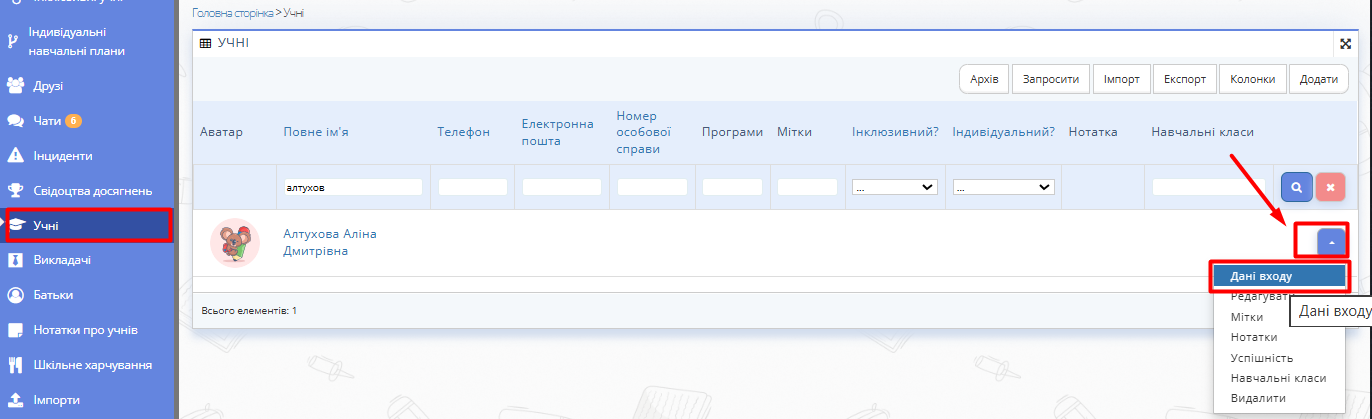Viewport: 1372px width, 419px height.
Task: Click the Повне ім'я filter input field
Action: point(352,187)
